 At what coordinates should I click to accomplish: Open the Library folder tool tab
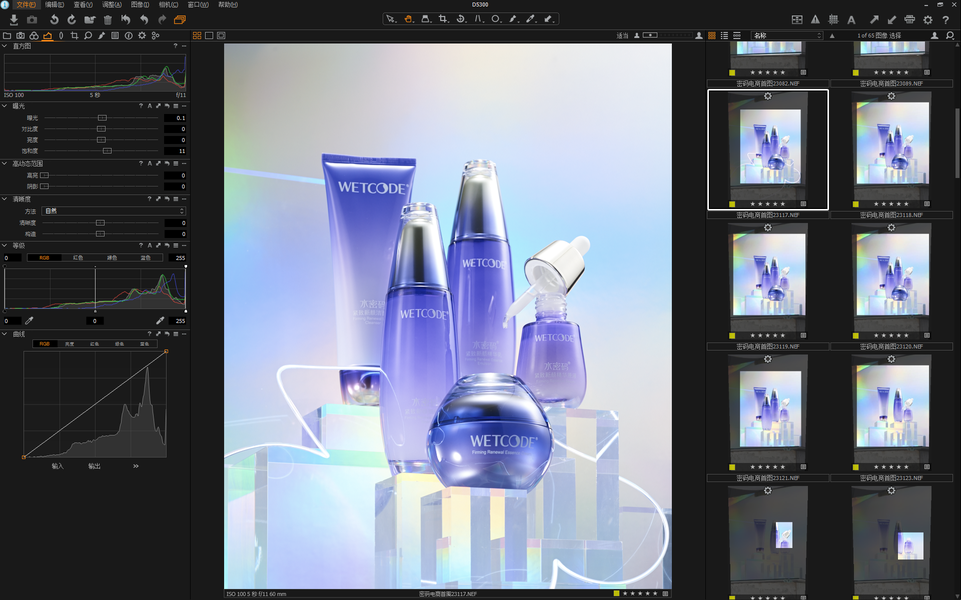7,36
